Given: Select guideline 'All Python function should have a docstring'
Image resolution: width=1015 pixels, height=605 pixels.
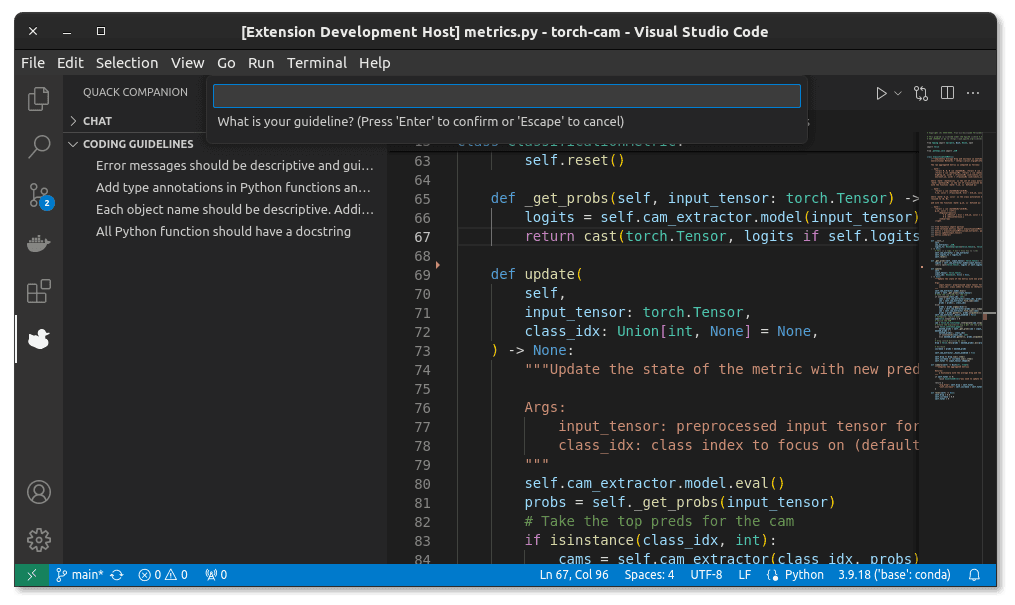Looking at the screenshot, I should [x=225, y=232].
